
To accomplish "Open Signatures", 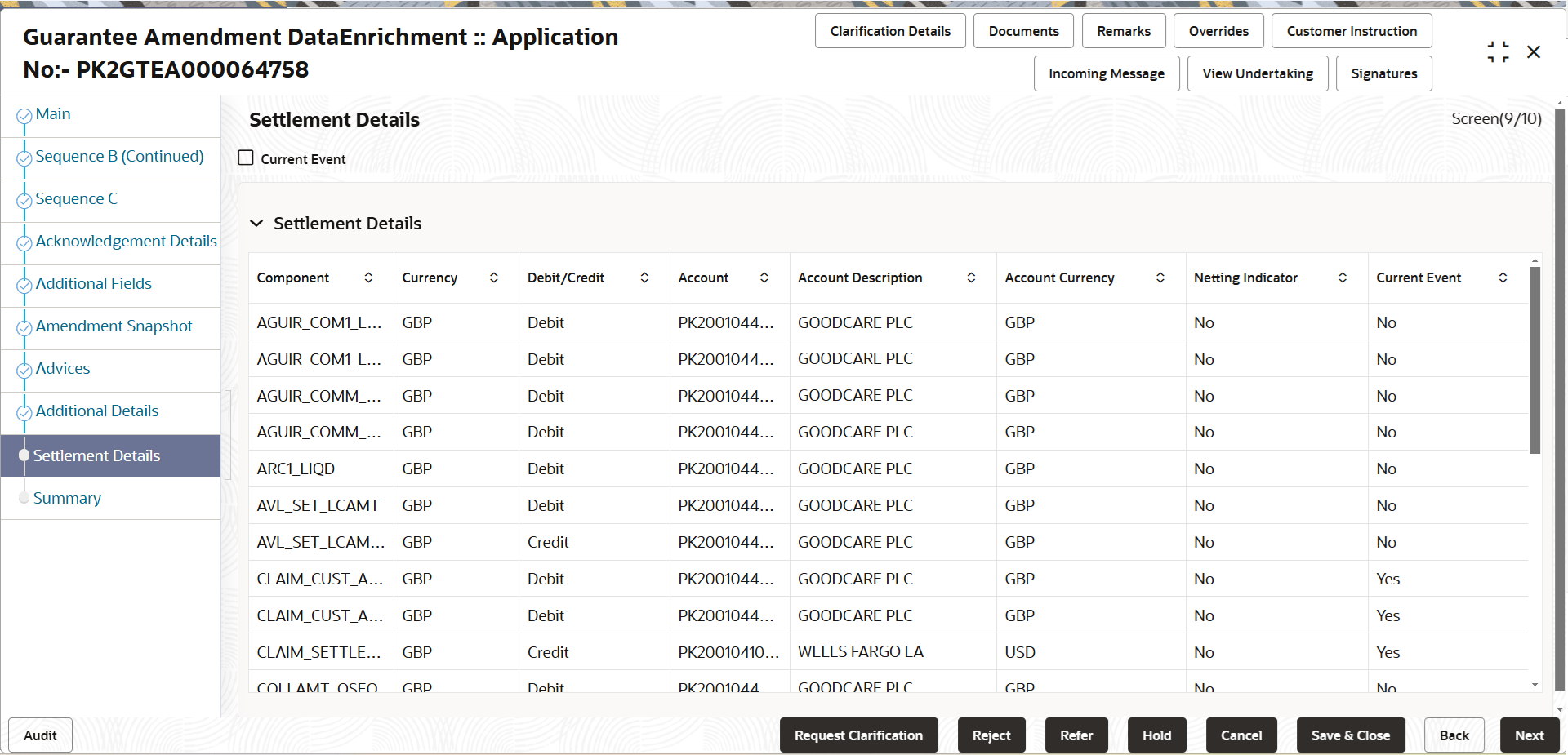I will pos(1384,73).
